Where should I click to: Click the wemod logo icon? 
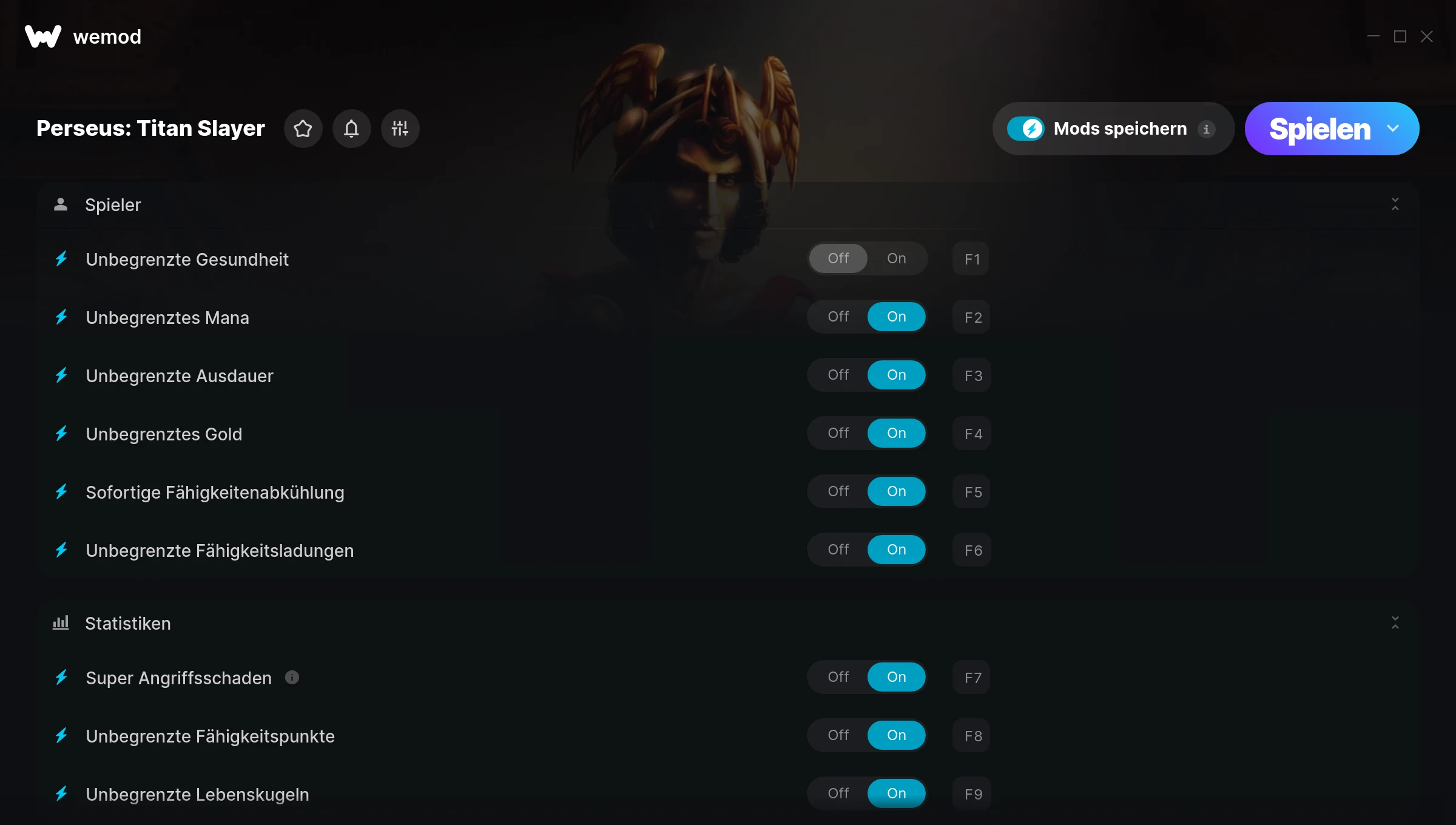click(x=42, y=36)
